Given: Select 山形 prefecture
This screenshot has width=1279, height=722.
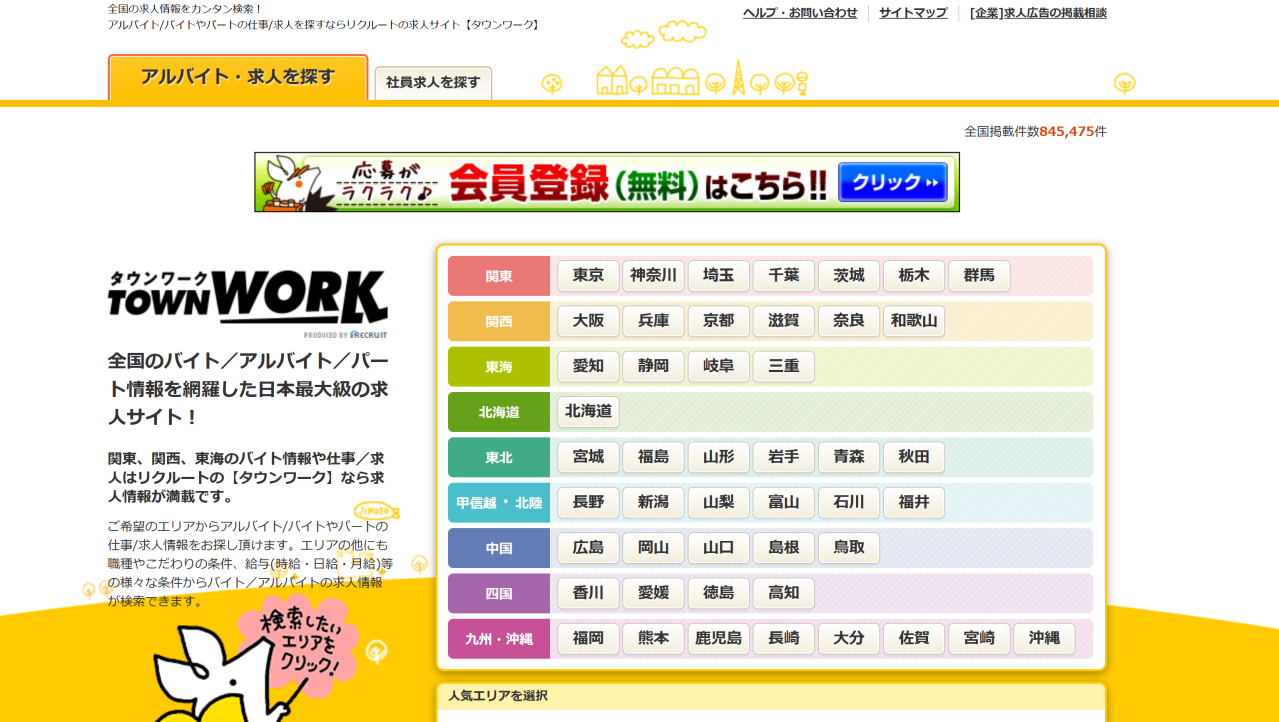Looking at the screenshot, I should (x=718, y=457).
